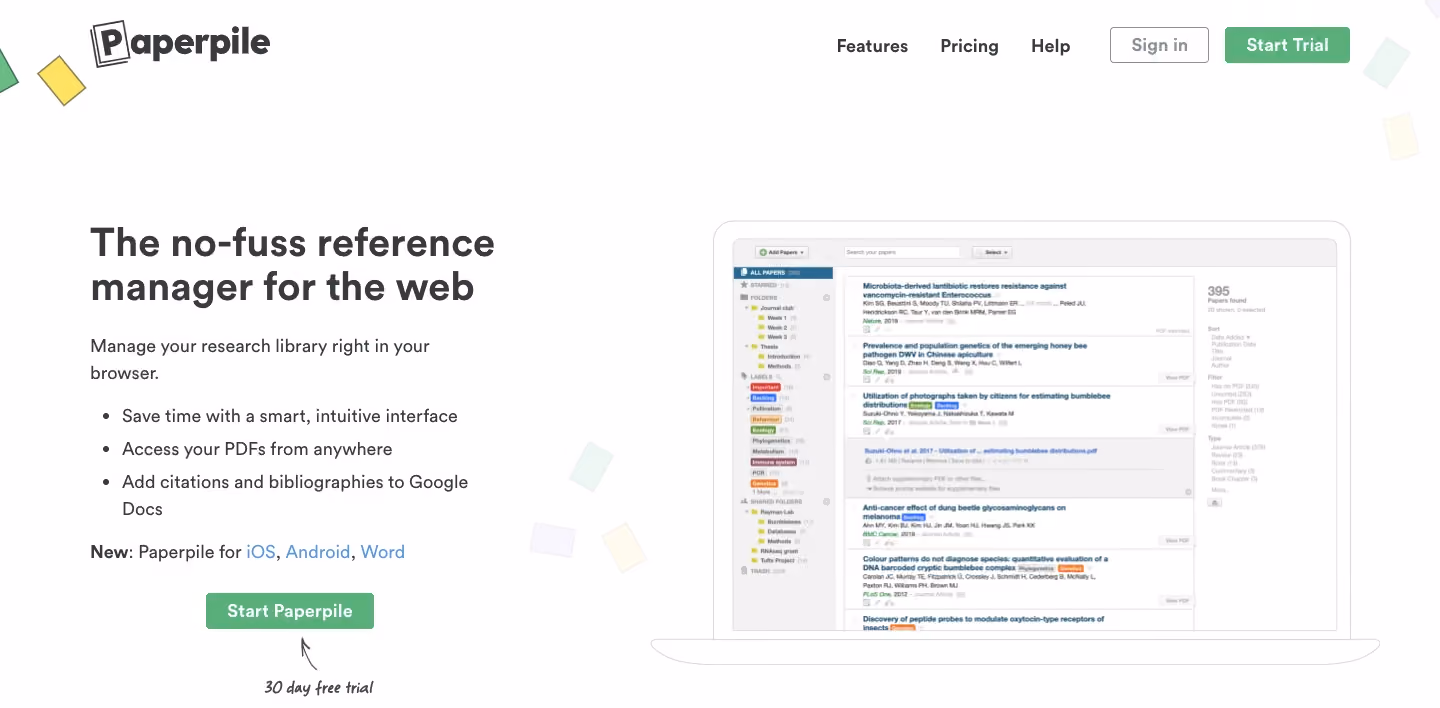
Task: Click the bullet "Save time with a smart, intuitive interface"
Action: pyautogui.click(x=290, y=416)
